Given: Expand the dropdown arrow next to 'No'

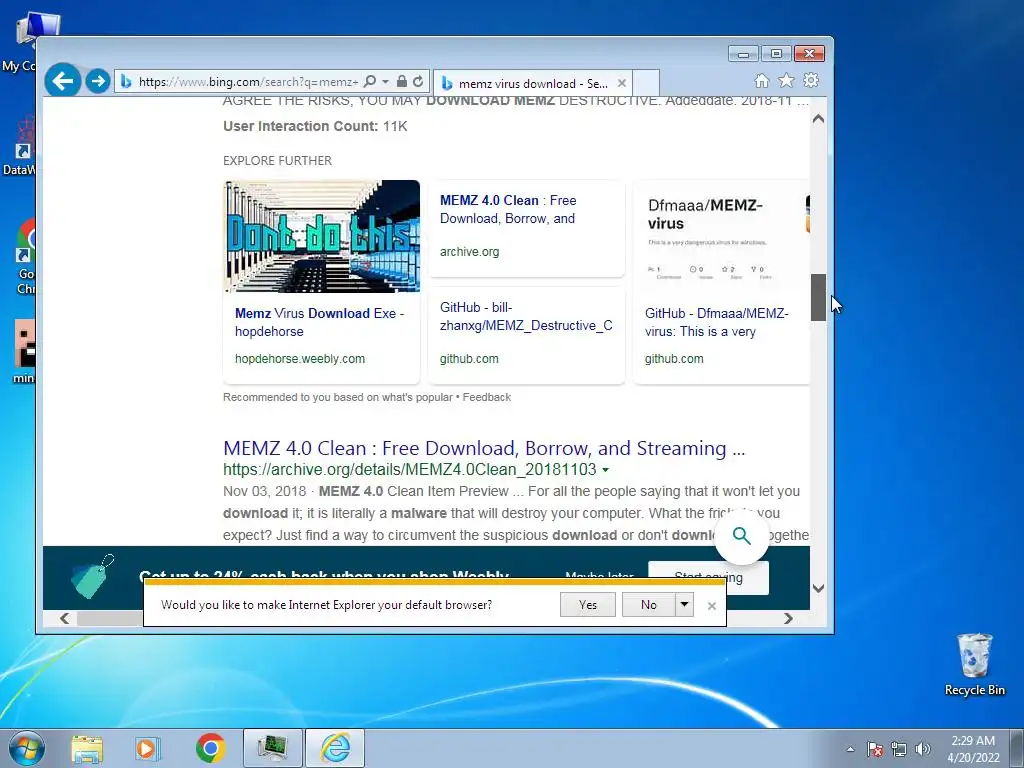Looking at the screenshot, I should pyautogui.click(x=684, y=605).
